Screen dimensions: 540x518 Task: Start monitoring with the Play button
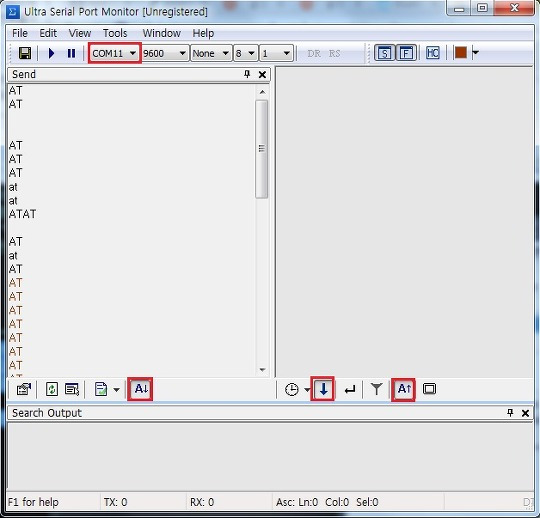tap(51, 53)
